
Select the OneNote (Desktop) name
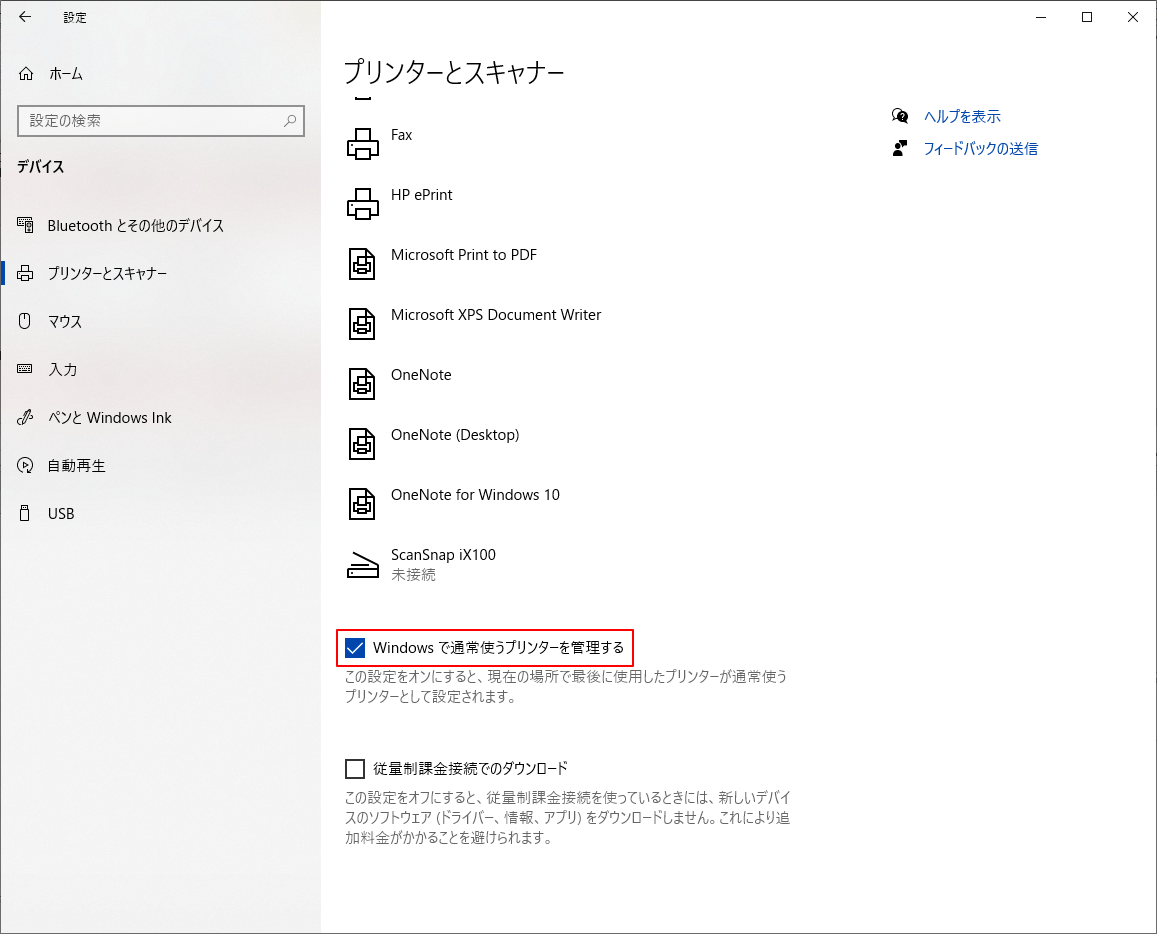point(455,435)
